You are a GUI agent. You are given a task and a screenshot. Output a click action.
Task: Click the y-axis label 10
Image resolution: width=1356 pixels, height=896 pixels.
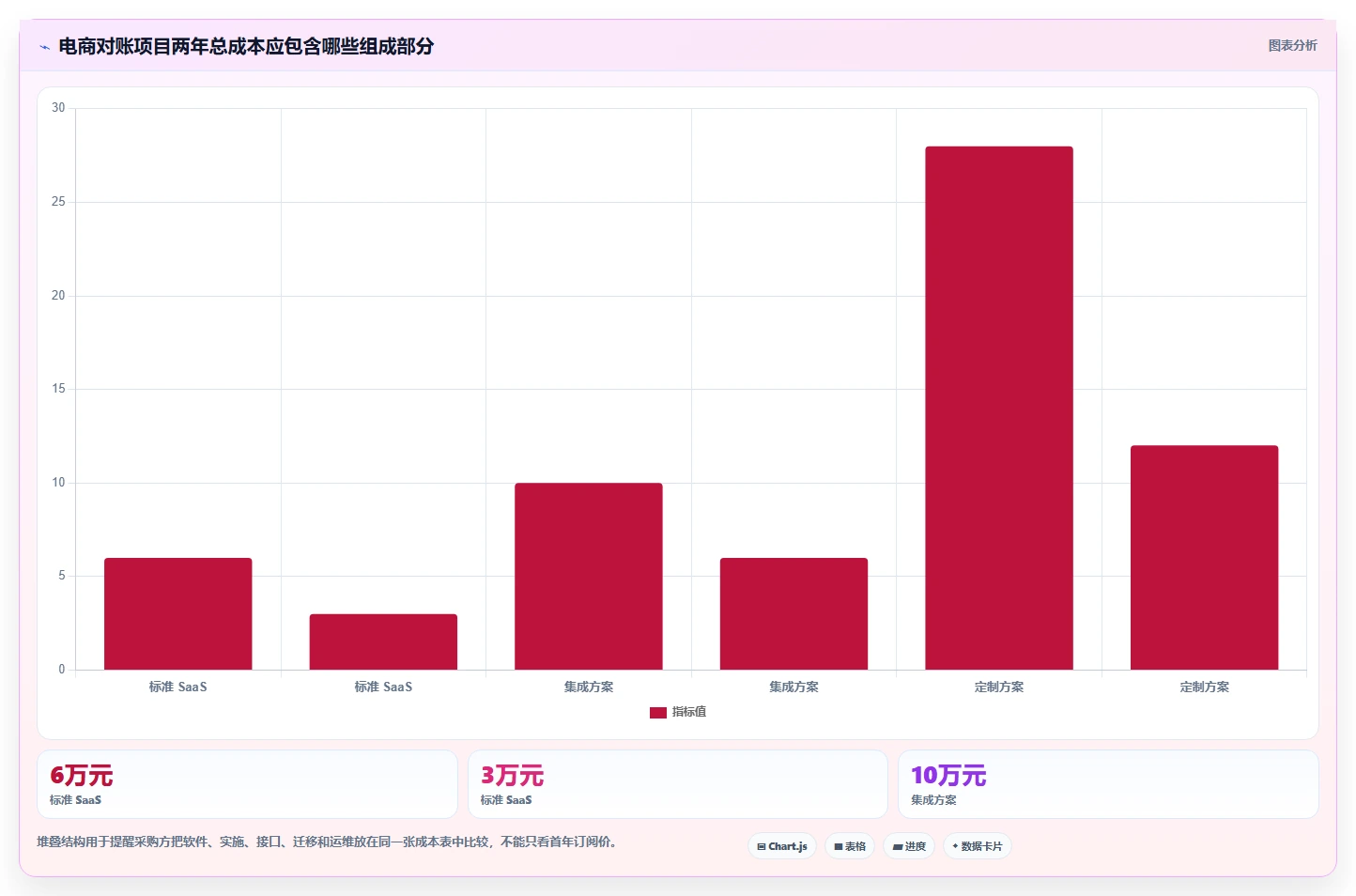point(58,483)
